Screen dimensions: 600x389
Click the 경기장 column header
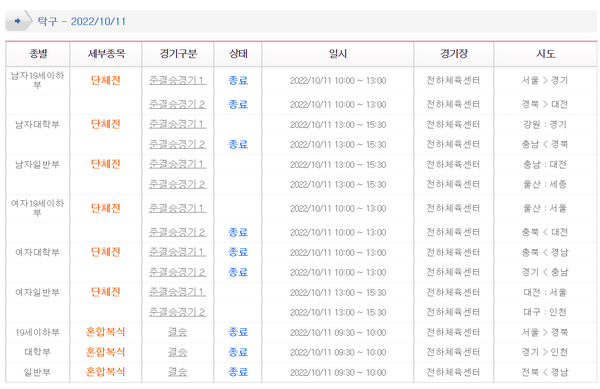[454, 54]
